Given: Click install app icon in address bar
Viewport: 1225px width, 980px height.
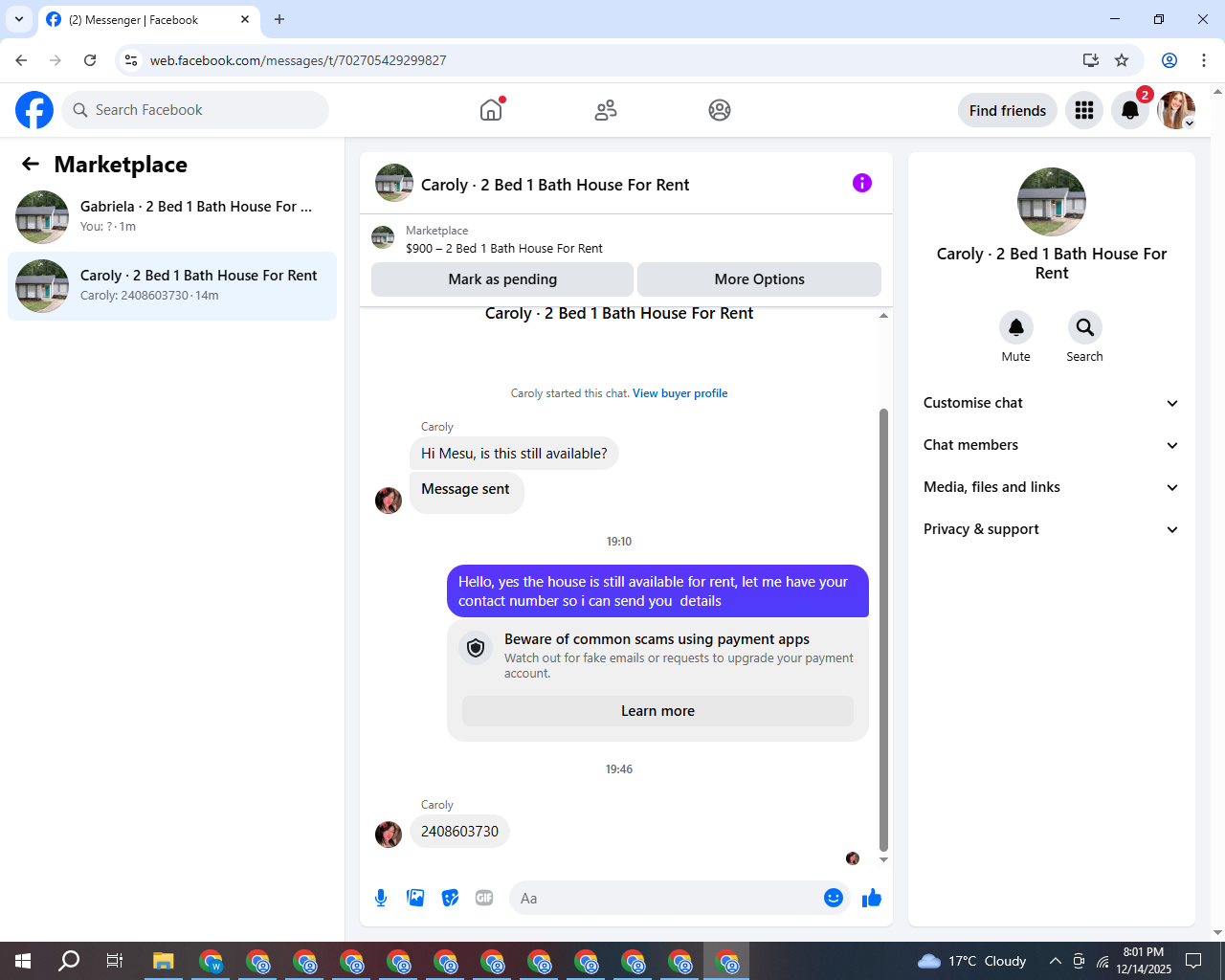Looking at the screenshot, I should (x=1091, y=60).
